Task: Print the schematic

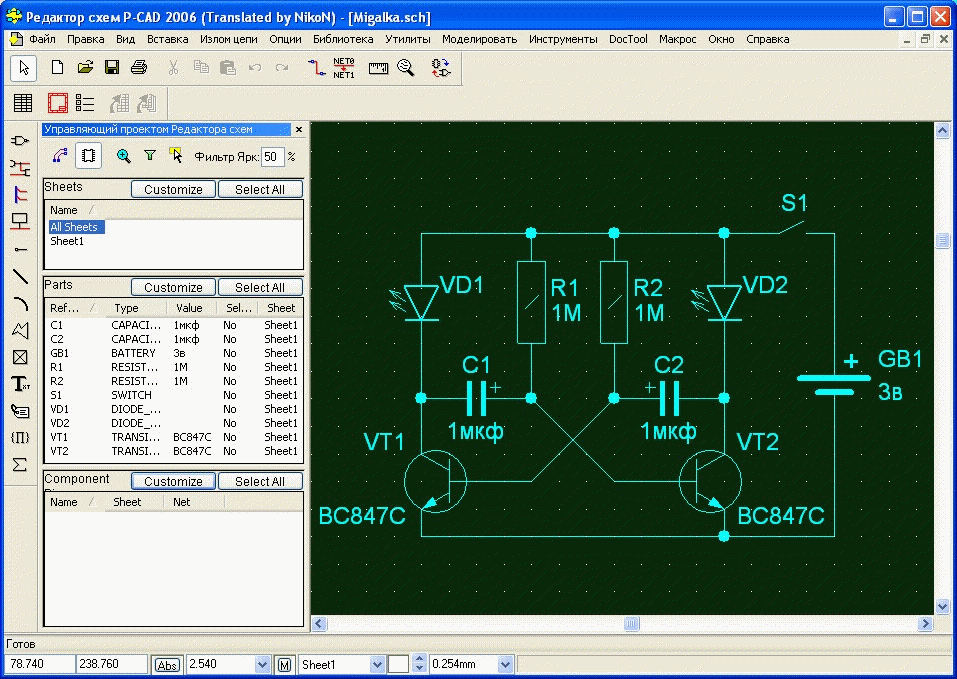Action: 139,67
